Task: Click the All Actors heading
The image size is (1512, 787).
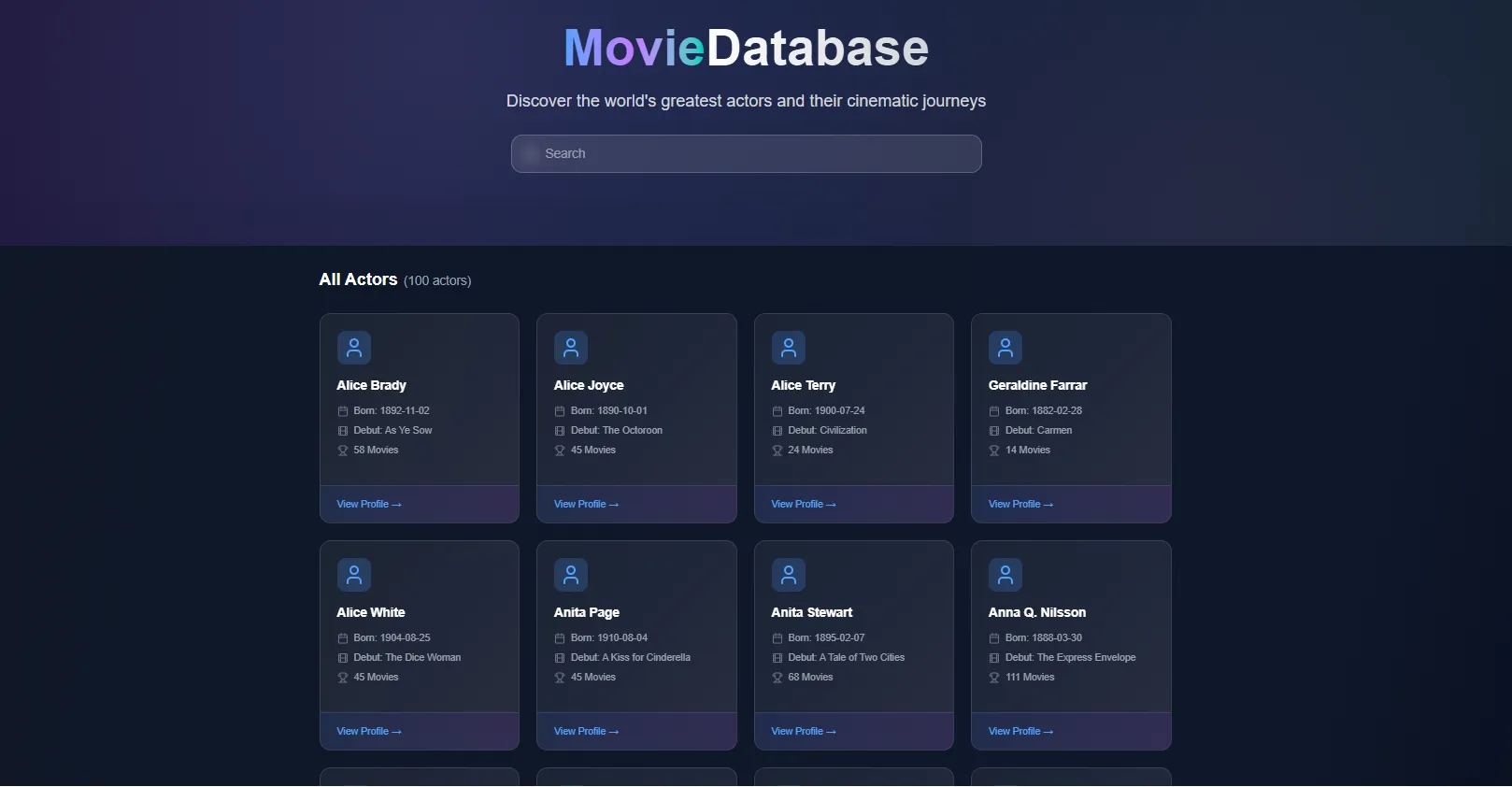Action: point(358,279)
